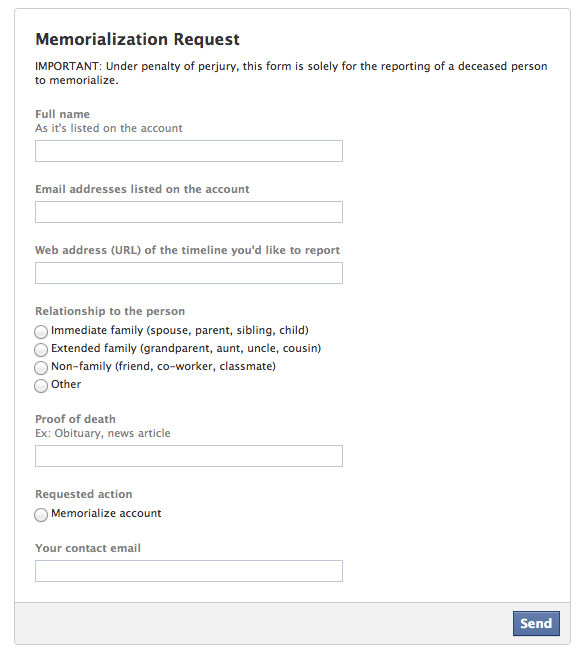Click the Other option label text
585x648 pixels.
66,384
